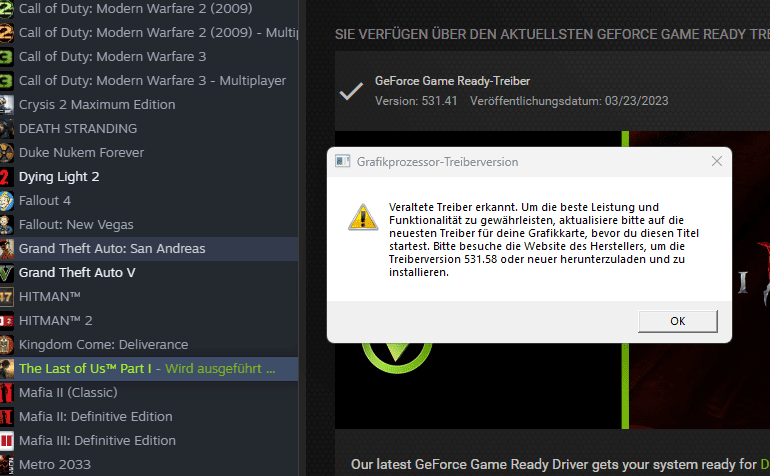
Task: Click the Kingdom Come: Deliverance icon
Action: pos(6,345)
